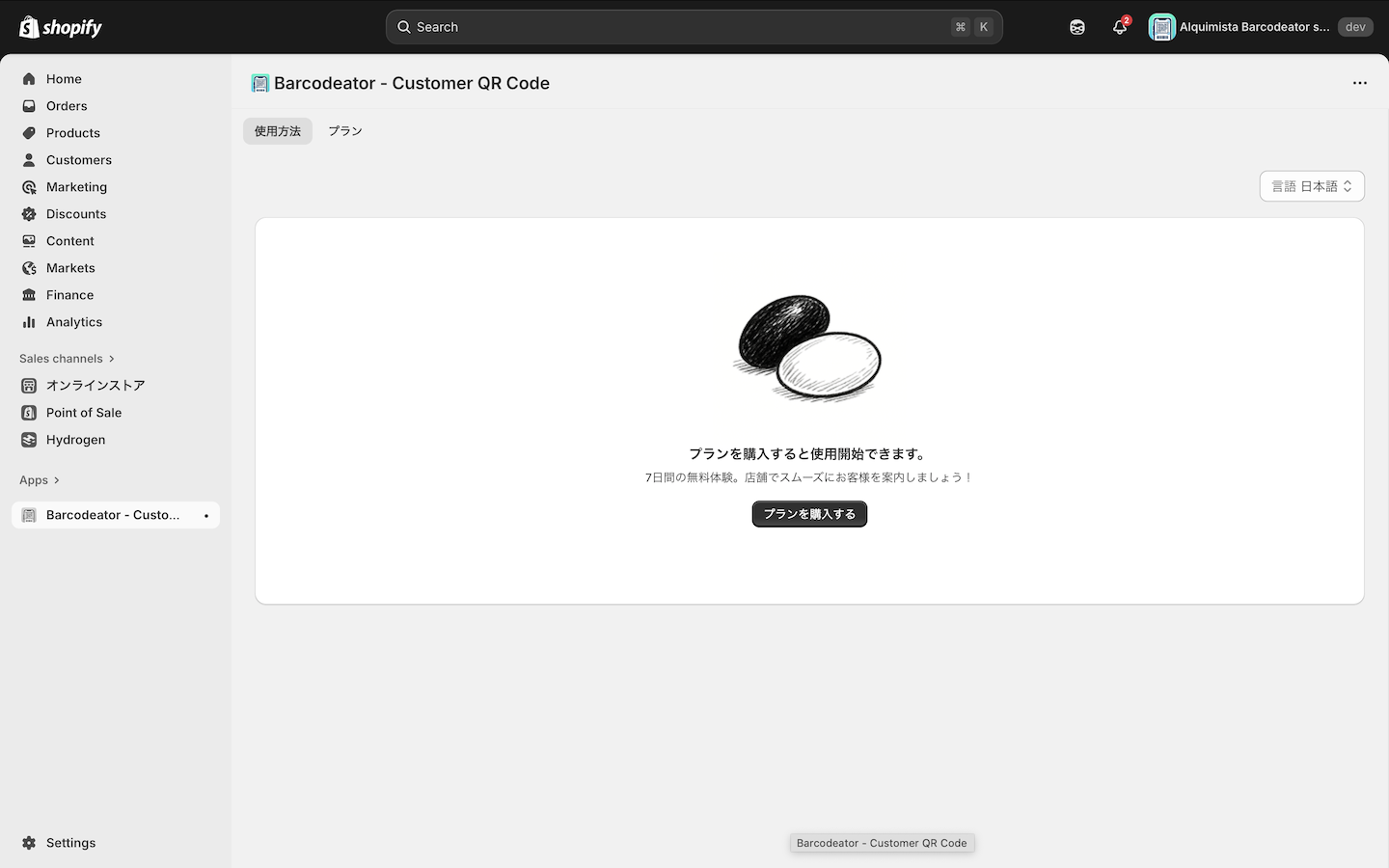Viewport: 1389px width, 868px height.
Task: Expand the Apps section chevron
Action: tap(57, 480)
